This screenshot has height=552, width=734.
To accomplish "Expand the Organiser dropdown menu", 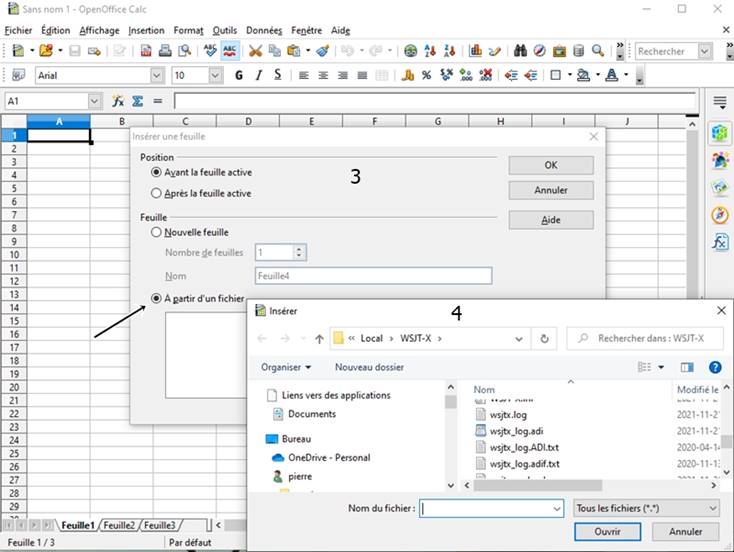I will 286,367.
